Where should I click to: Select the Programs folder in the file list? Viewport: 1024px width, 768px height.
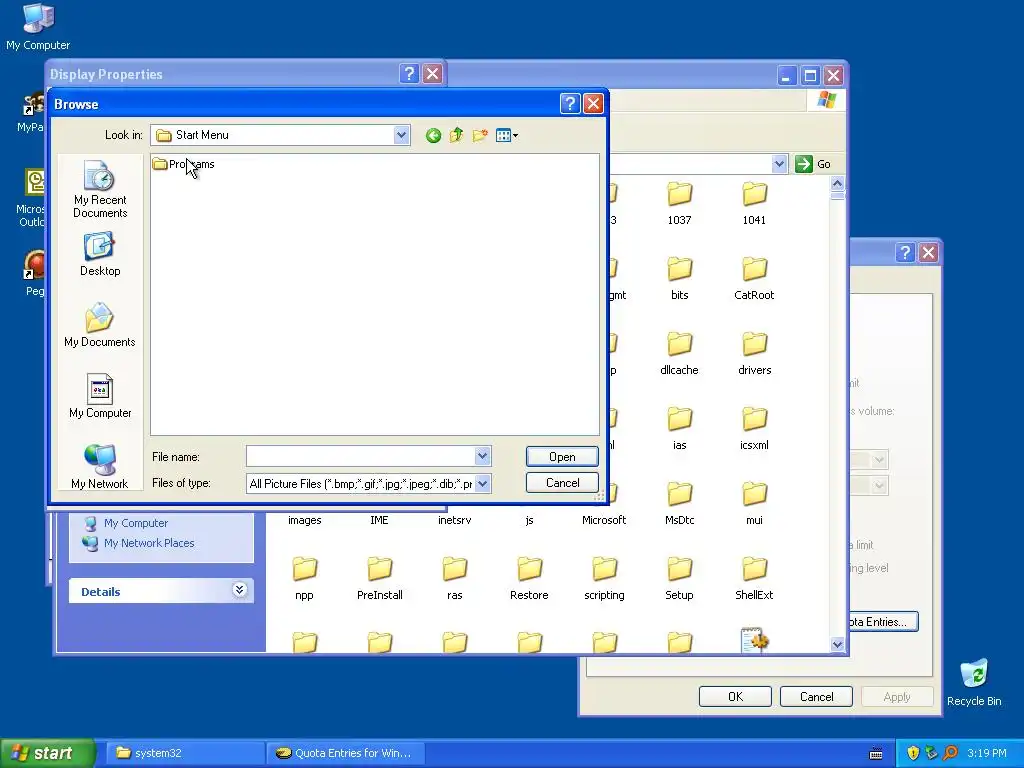tap(184, 164)
